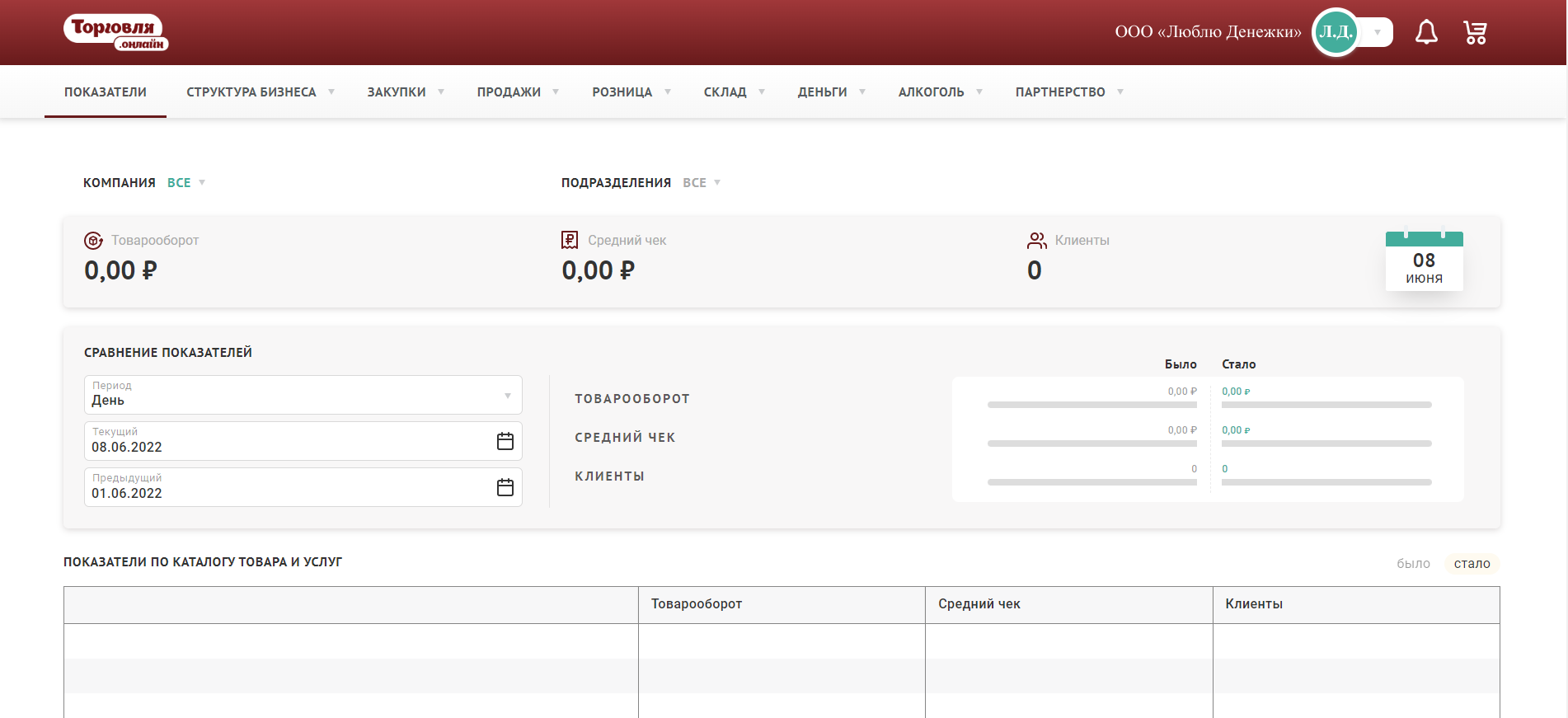Image resolution: width=1568 pixels, height=718 pixels.
Task: Open the Продажи menu
Action: pos(517,92)
